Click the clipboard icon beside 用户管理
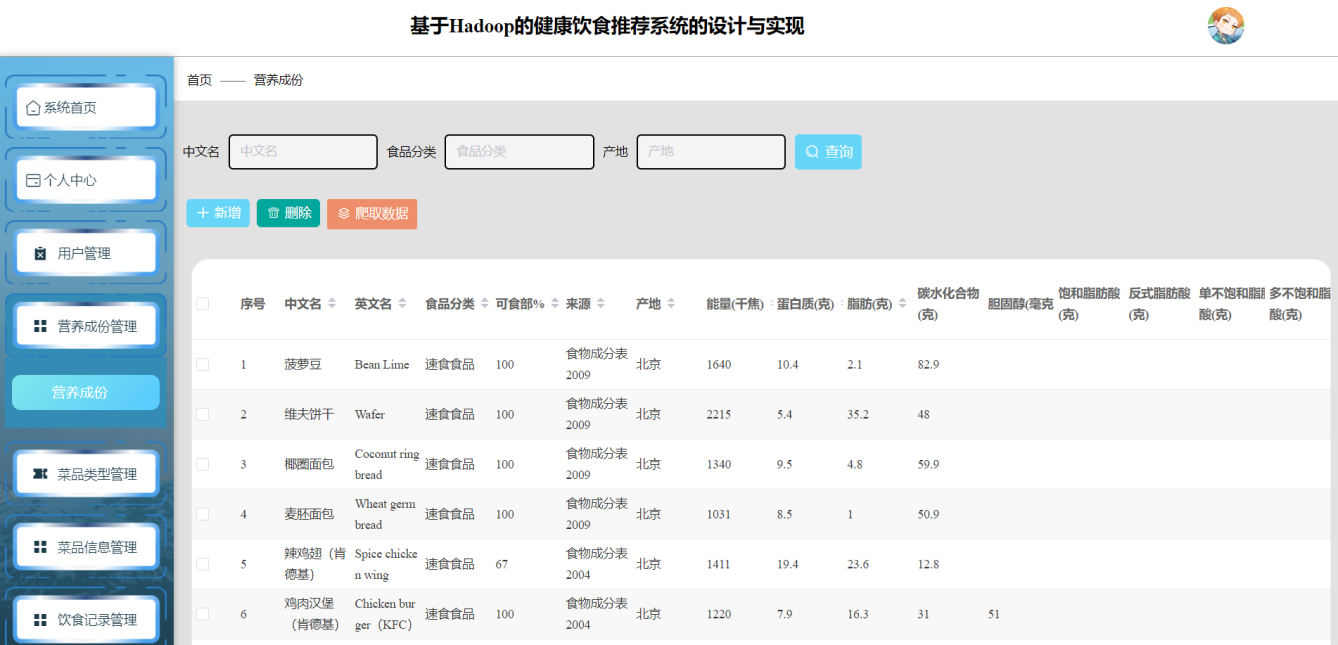 pos(40,254)
